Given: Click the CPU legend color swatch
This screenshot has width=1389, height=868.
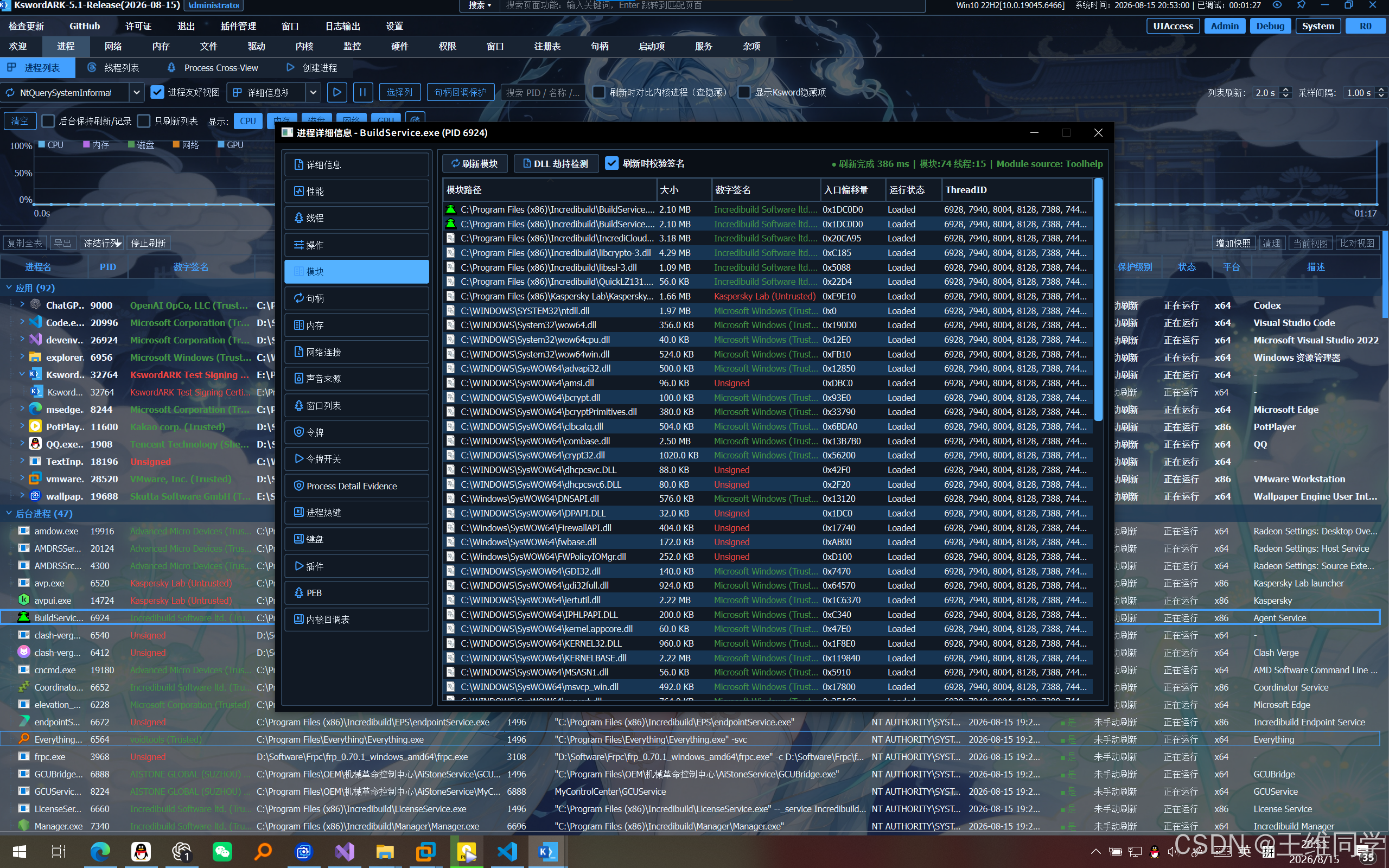Looking at the screenshot, I should tap(41, 145).
